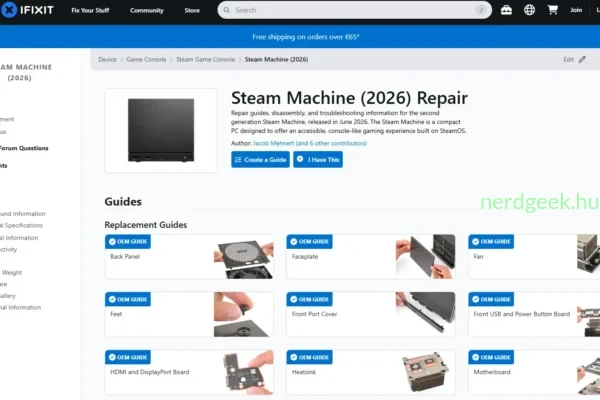Click the HDMI and DisplayPort Board thumbnail
Viewport: 600px width, 400px height.
pos(244,372)
